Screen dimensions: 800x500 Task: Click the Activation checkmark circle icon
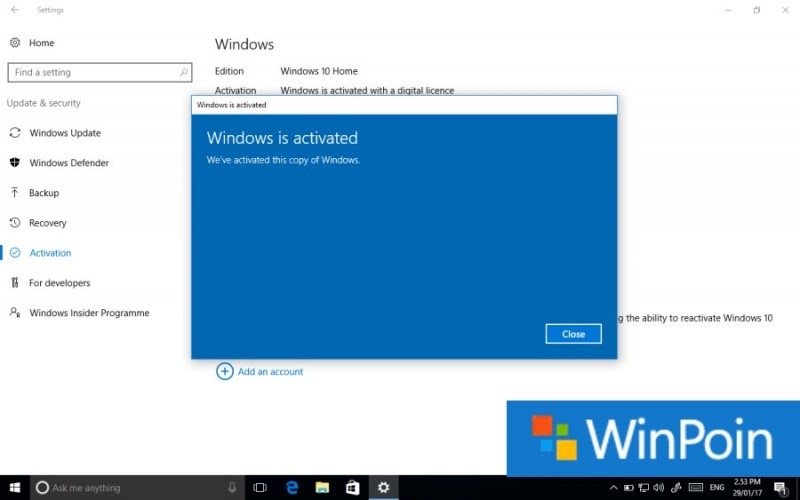[x=15, y=253]
